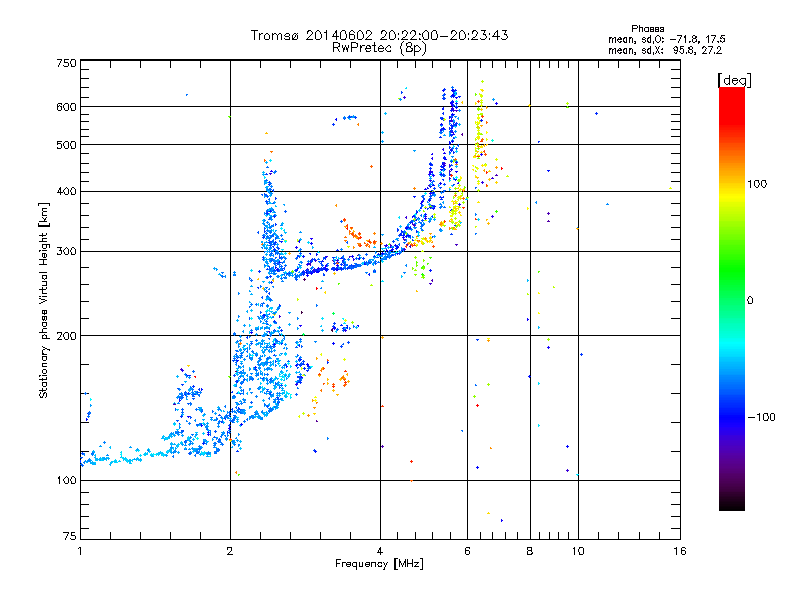Click the x-axis tick label '10'
The image size is (800, 600).
point(578,551)
